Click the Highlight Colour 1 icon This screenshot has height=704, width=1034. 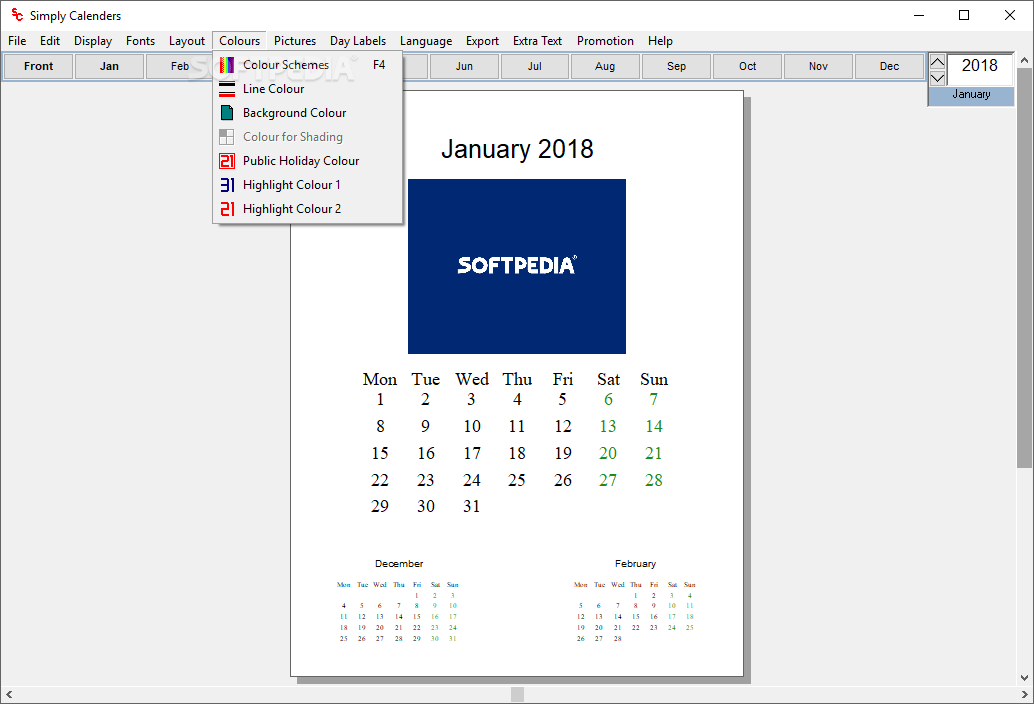[x=227, y=185]
